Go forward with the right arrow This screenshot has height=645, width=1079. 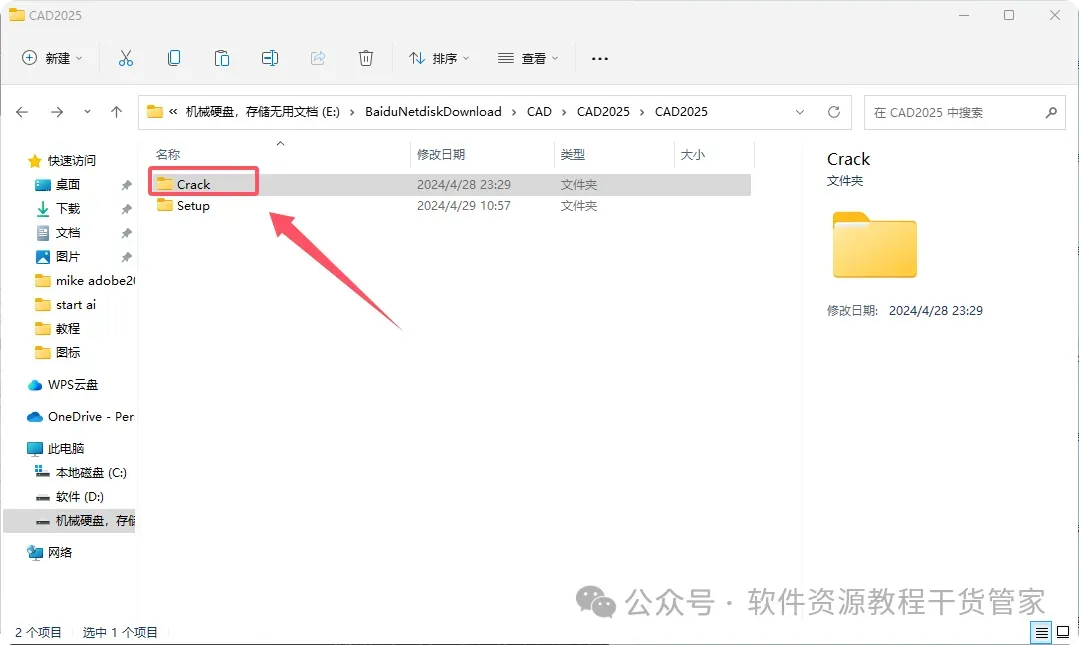coord(57,112)
